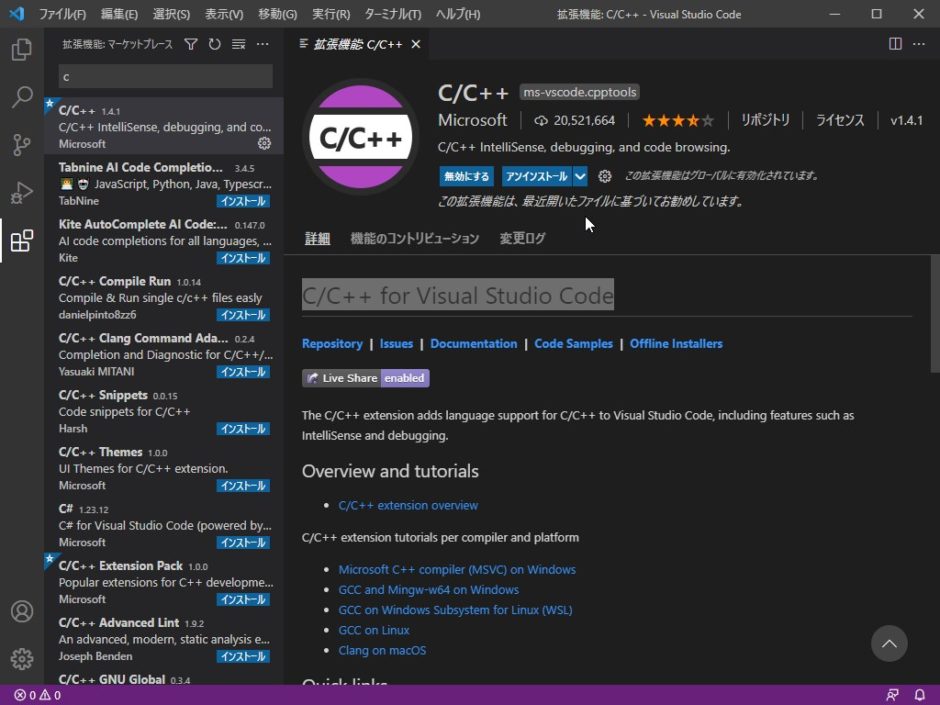Open the notifications bell in the status bar
Viewport: 940px width, 705px height.
click(x=919, y=694)
